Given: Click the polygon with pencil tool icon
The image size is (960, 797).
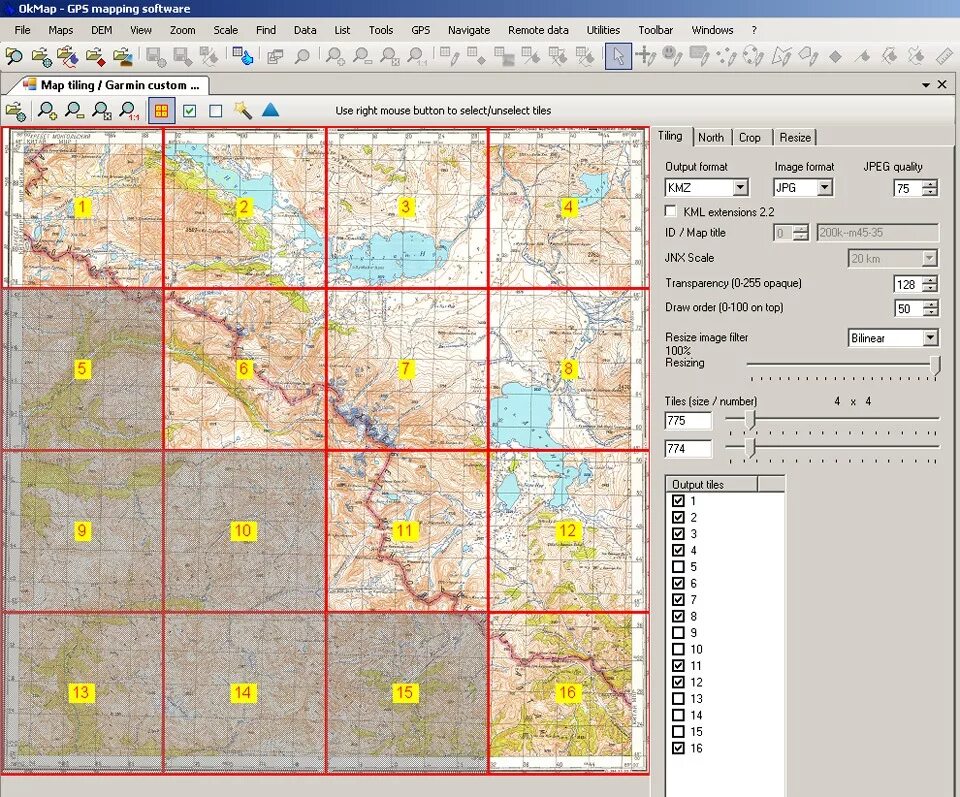Looking at the screenshot, I should 781,56.
